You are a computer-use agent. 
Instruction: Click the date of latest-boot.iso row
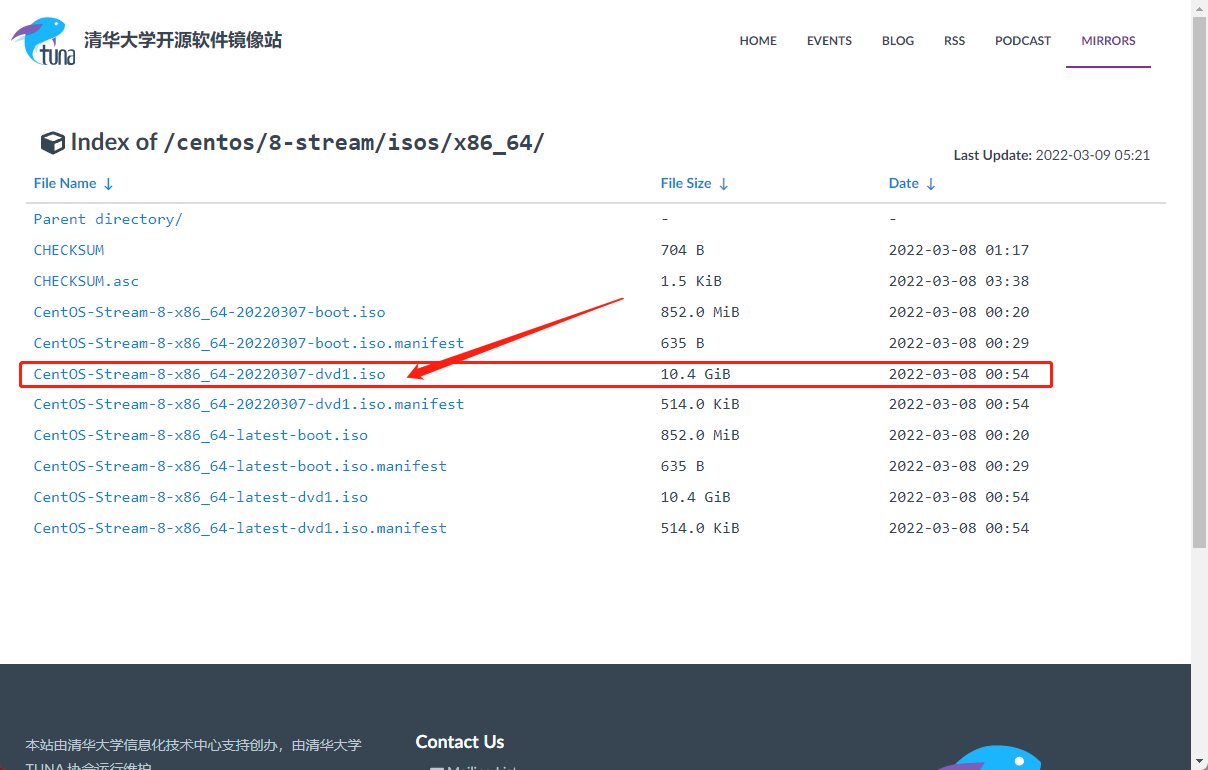[959, 435]
